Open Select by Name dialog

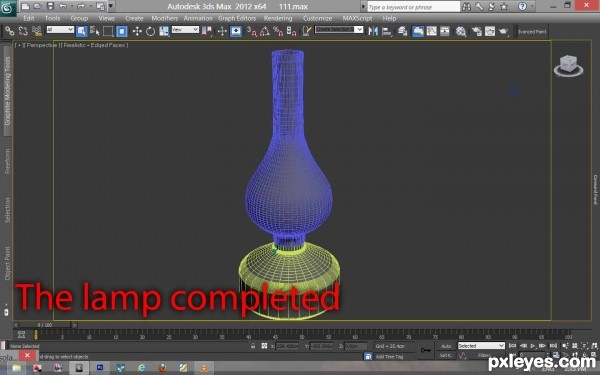click(95, 31)
